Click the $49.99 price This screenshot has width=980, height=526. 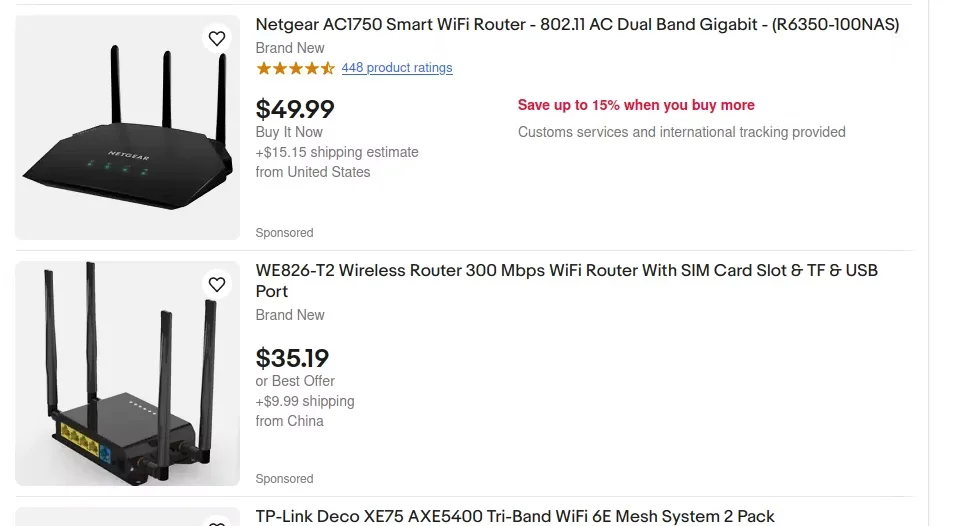click(295, 109)
